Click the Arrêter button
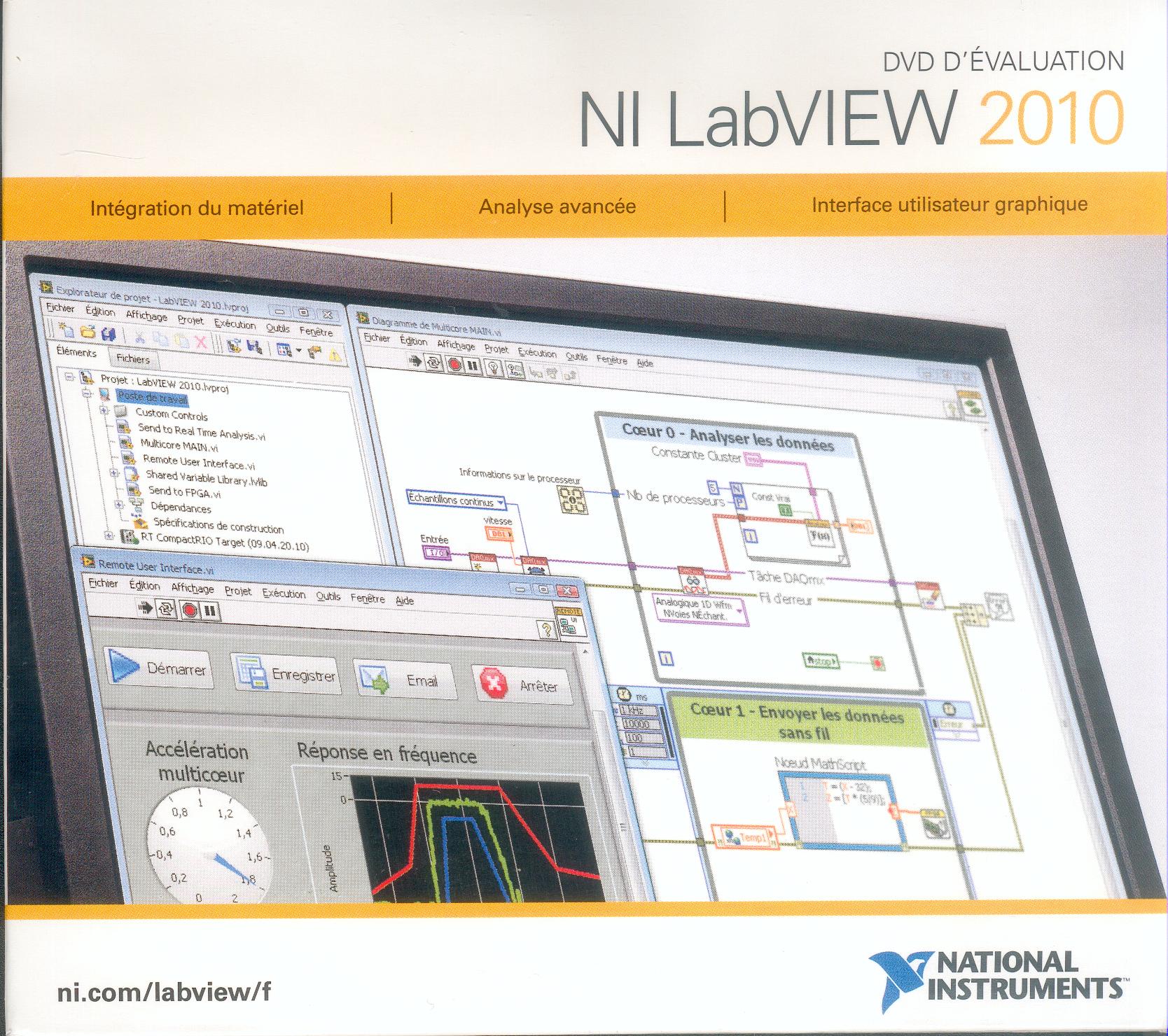This screenshot has width=1168, height=1036. [x=522, y=685]
